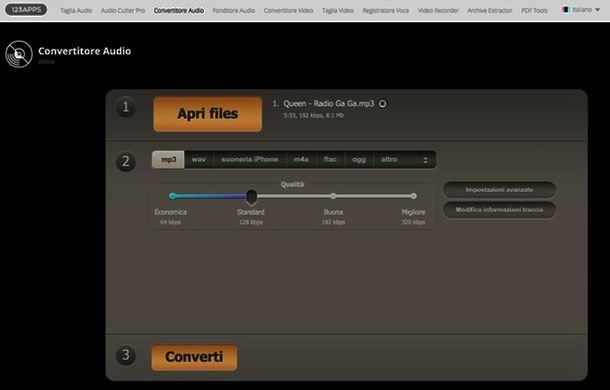Viewport: 610px width, 390px height.
Task: Open Audio Cutter Pro from the top menu
Action: 123,11
